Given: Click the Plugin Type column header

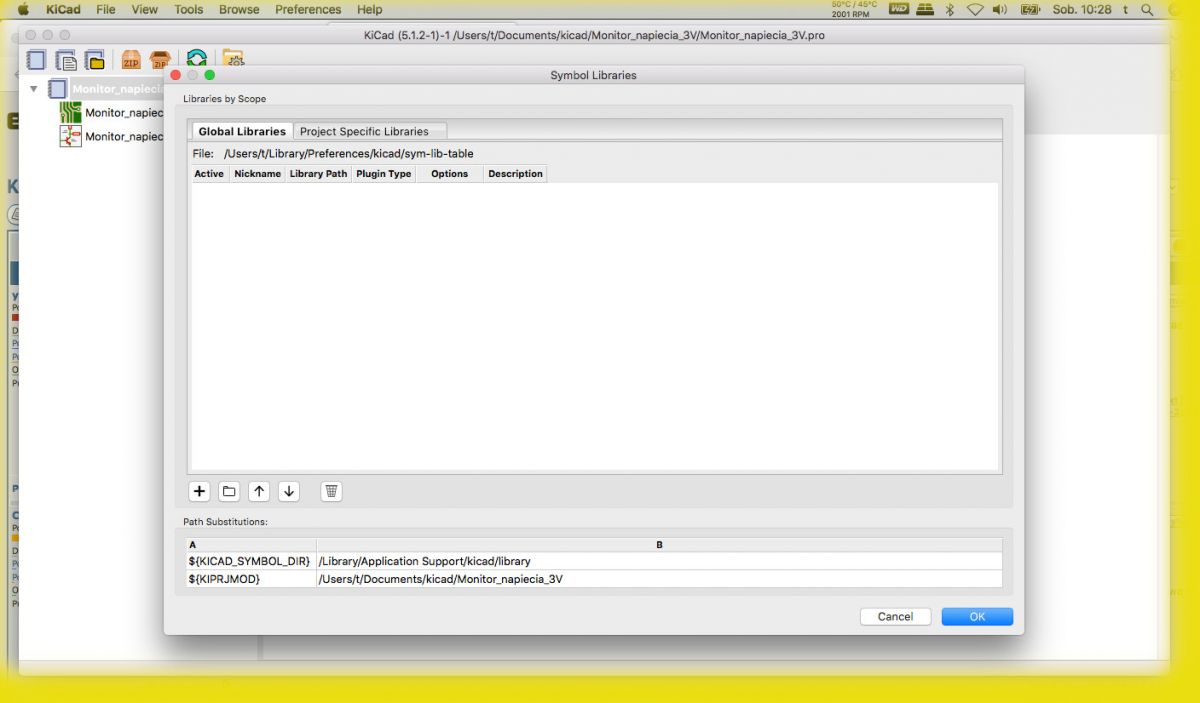Looking at the screenshot, I should pyautogui.click(x=383, y=174).
